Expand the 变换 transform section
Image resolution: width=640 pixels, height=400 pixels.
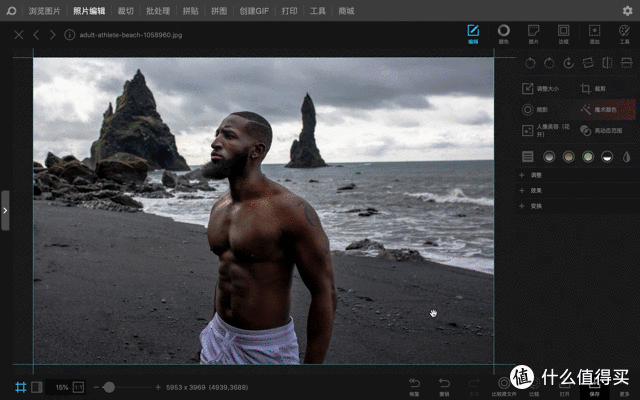coord(577,206)
